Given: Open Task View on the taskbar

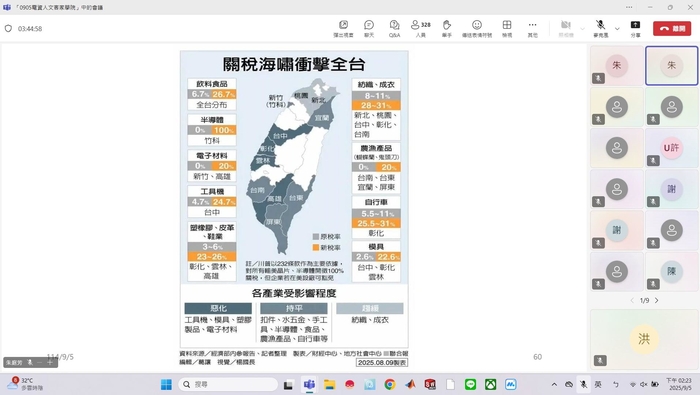Looking at the screenshot, I should [x=288, y=384].
